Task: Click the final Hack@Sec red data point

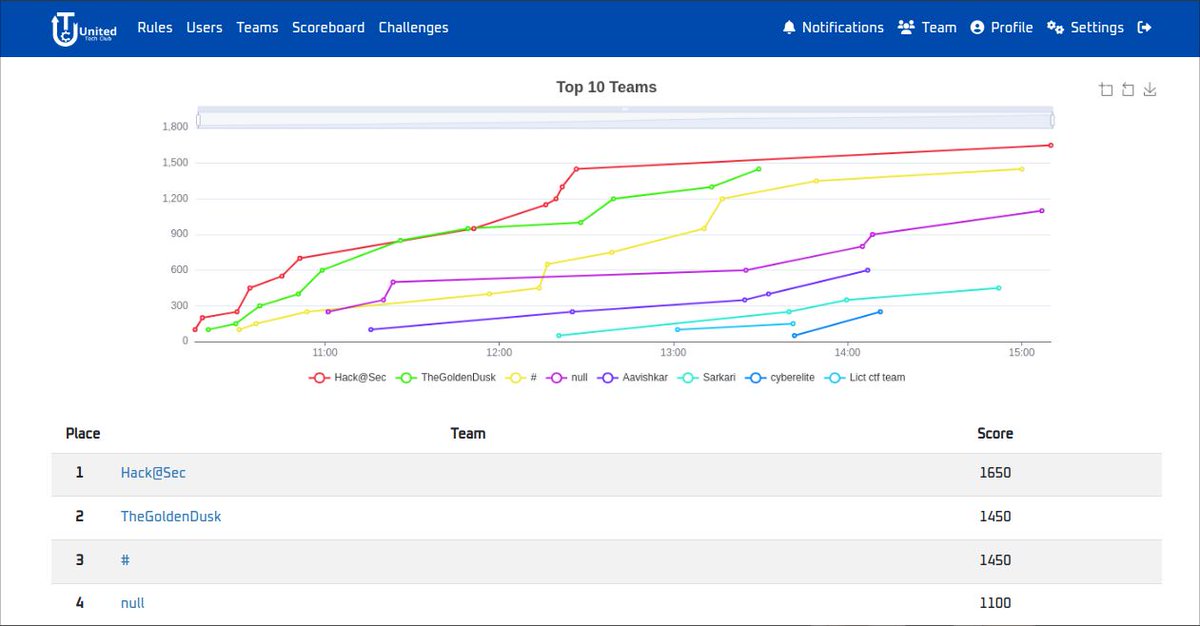Action: pyautogui.click(x=1051, y=145)
